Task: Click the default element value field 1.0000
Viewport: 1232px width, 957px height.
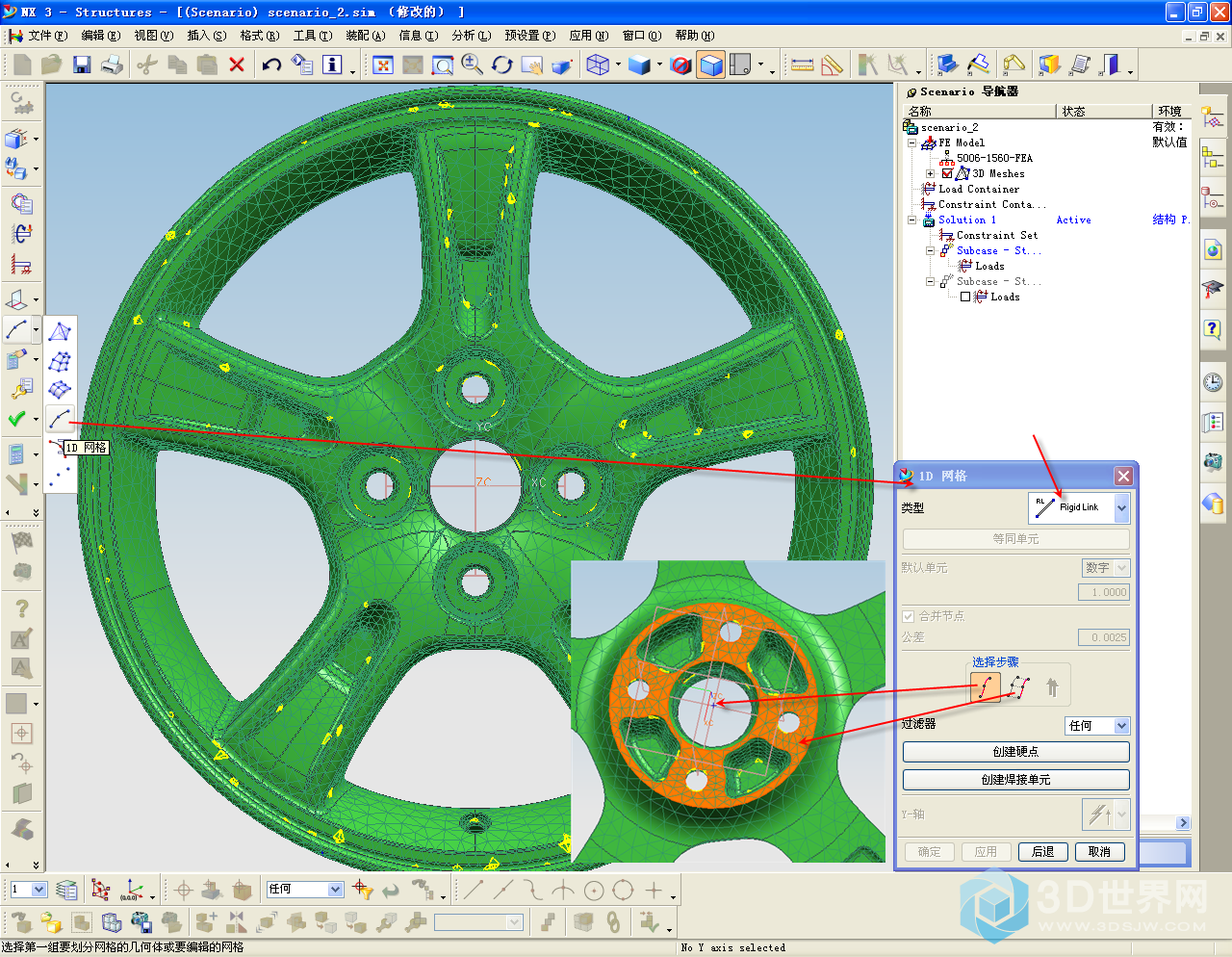Action: tap(1104, 592)
